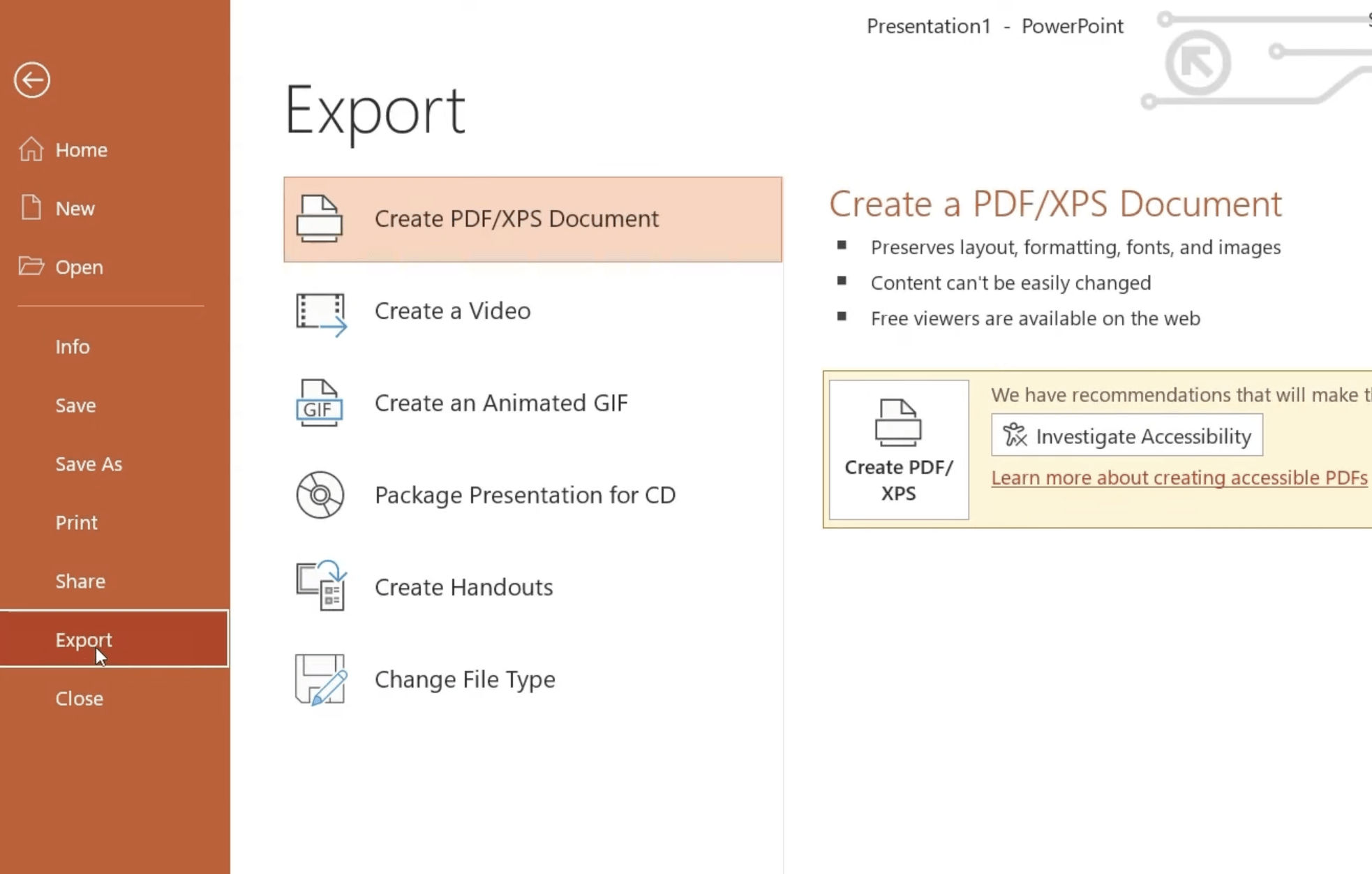This screenshot has height=874, width=1372.
Task: Open Learn more about creating accessible PDFs
Action: [1179, 478]
